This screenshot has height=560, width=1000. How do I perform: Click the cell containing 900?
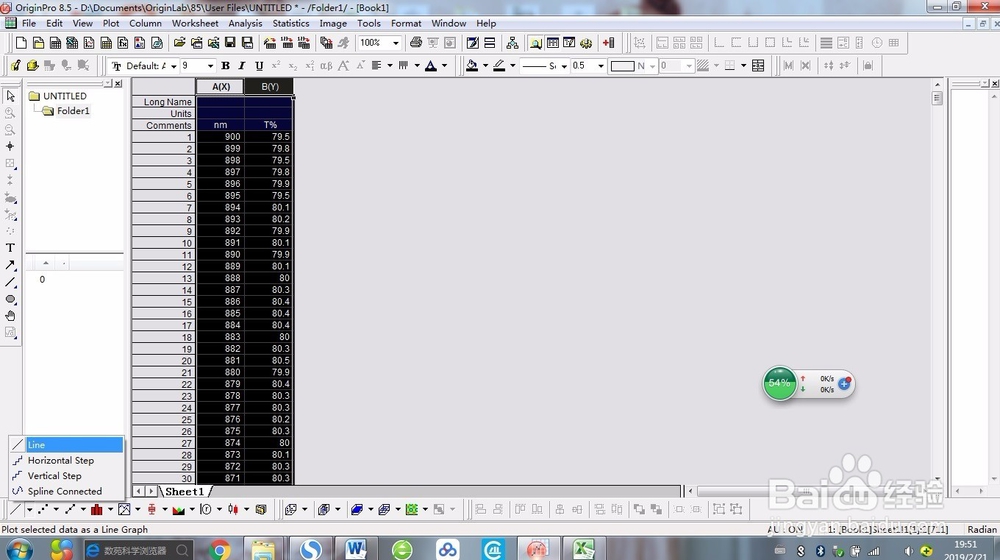click(x=220, y=136)
